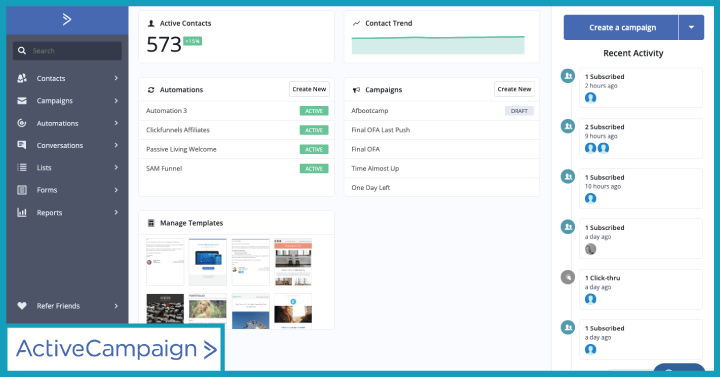Image resolution: width=720 pixels, height=377 pixels.
Task: Click the 573 active contacts number
Action: pyautogui.click(x=164, y=45)
